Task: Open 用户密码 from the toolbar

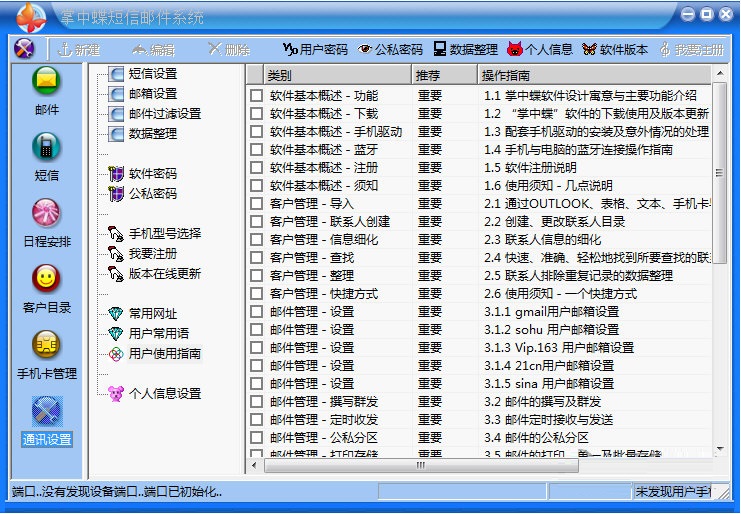Action: tap(315, 50)
